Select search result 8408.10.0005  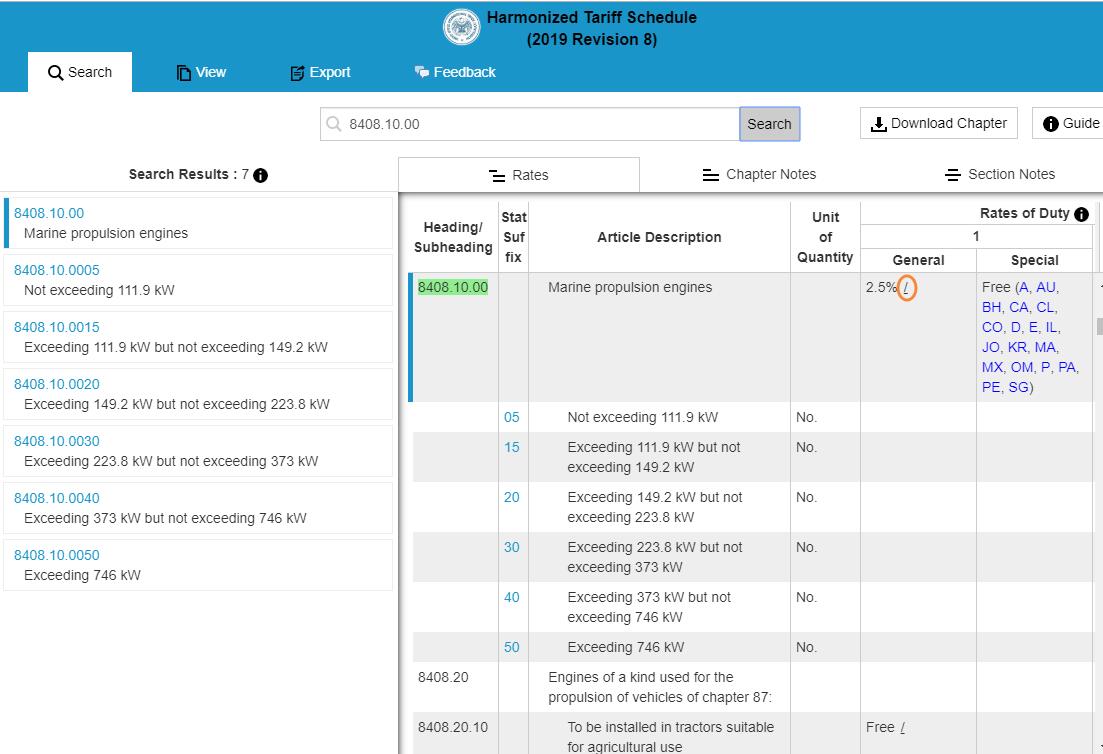tap(198, 280)
